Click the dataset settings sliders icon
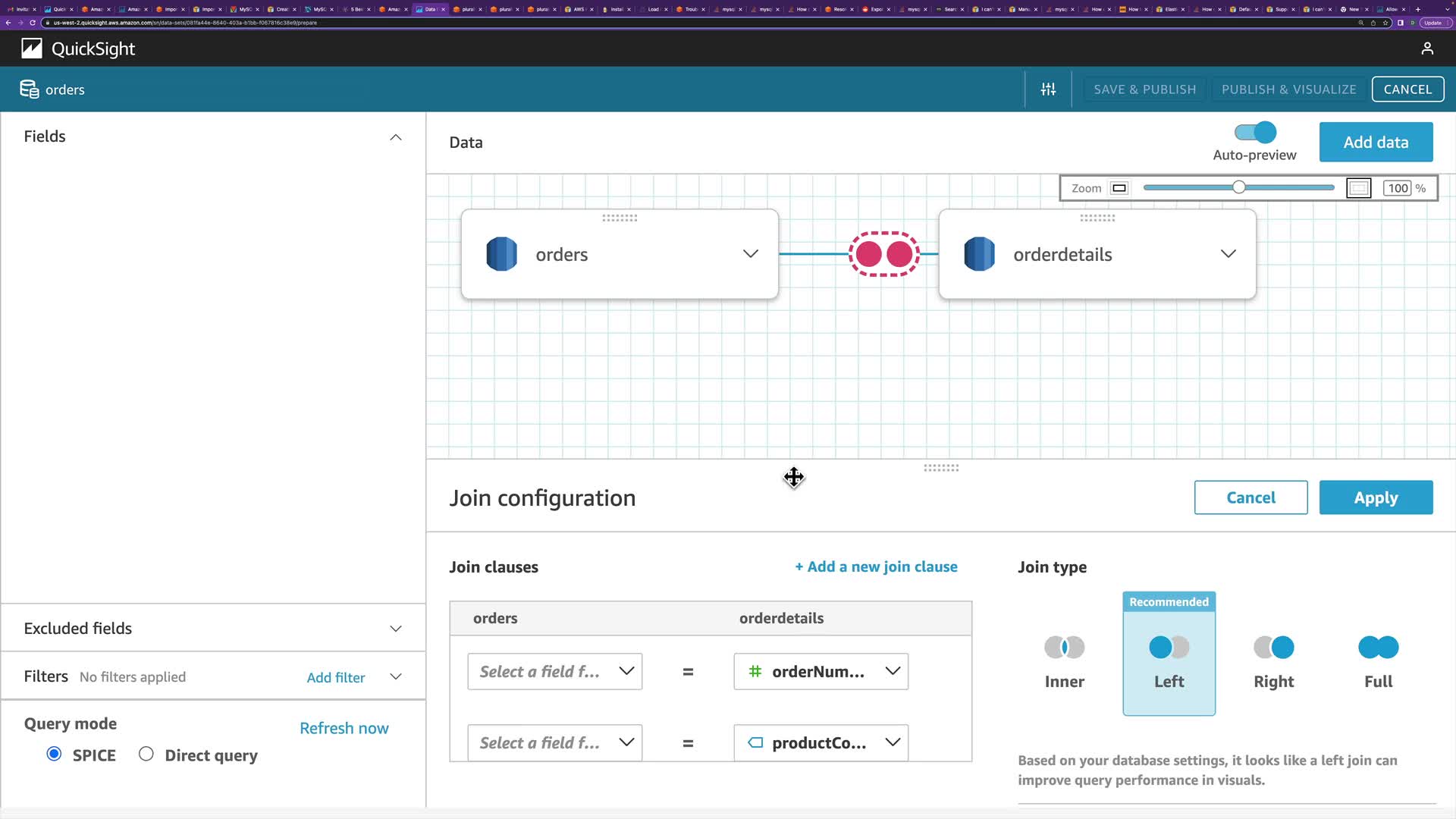Screen dimensions: 1456x819 (1048, 89)
